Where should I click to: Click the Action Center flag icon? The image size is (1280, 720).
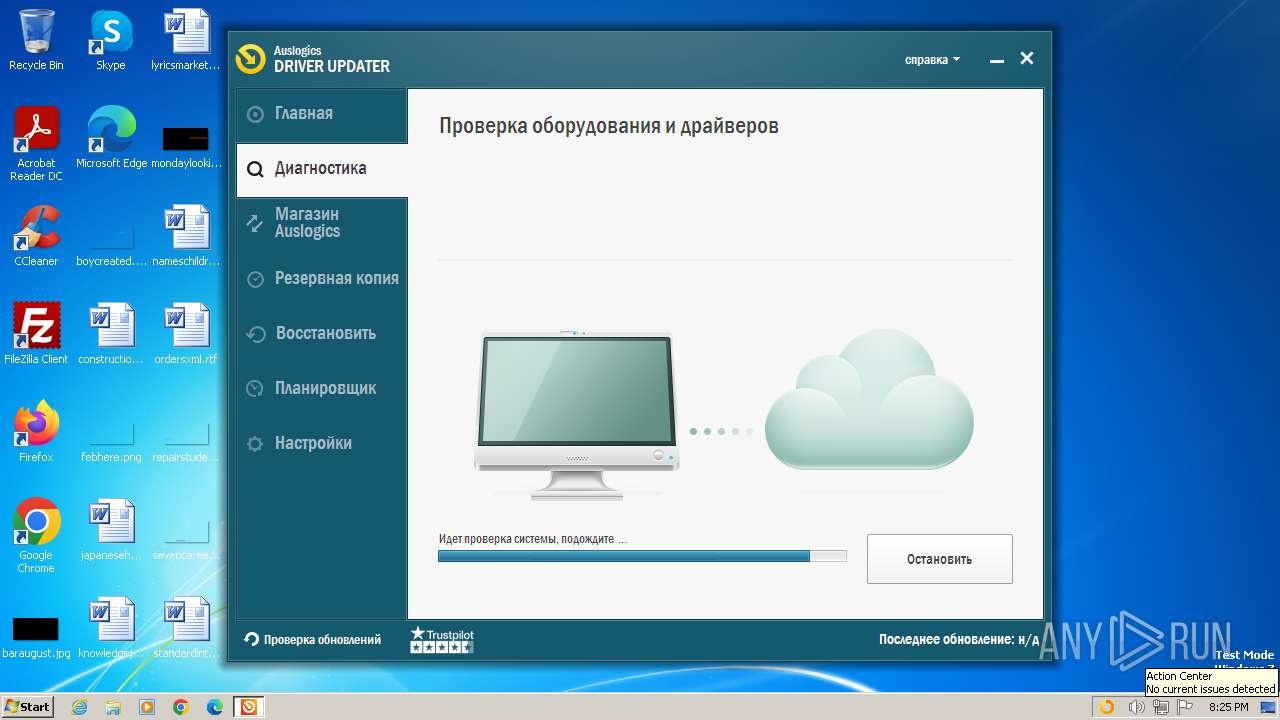[1184, 707]
